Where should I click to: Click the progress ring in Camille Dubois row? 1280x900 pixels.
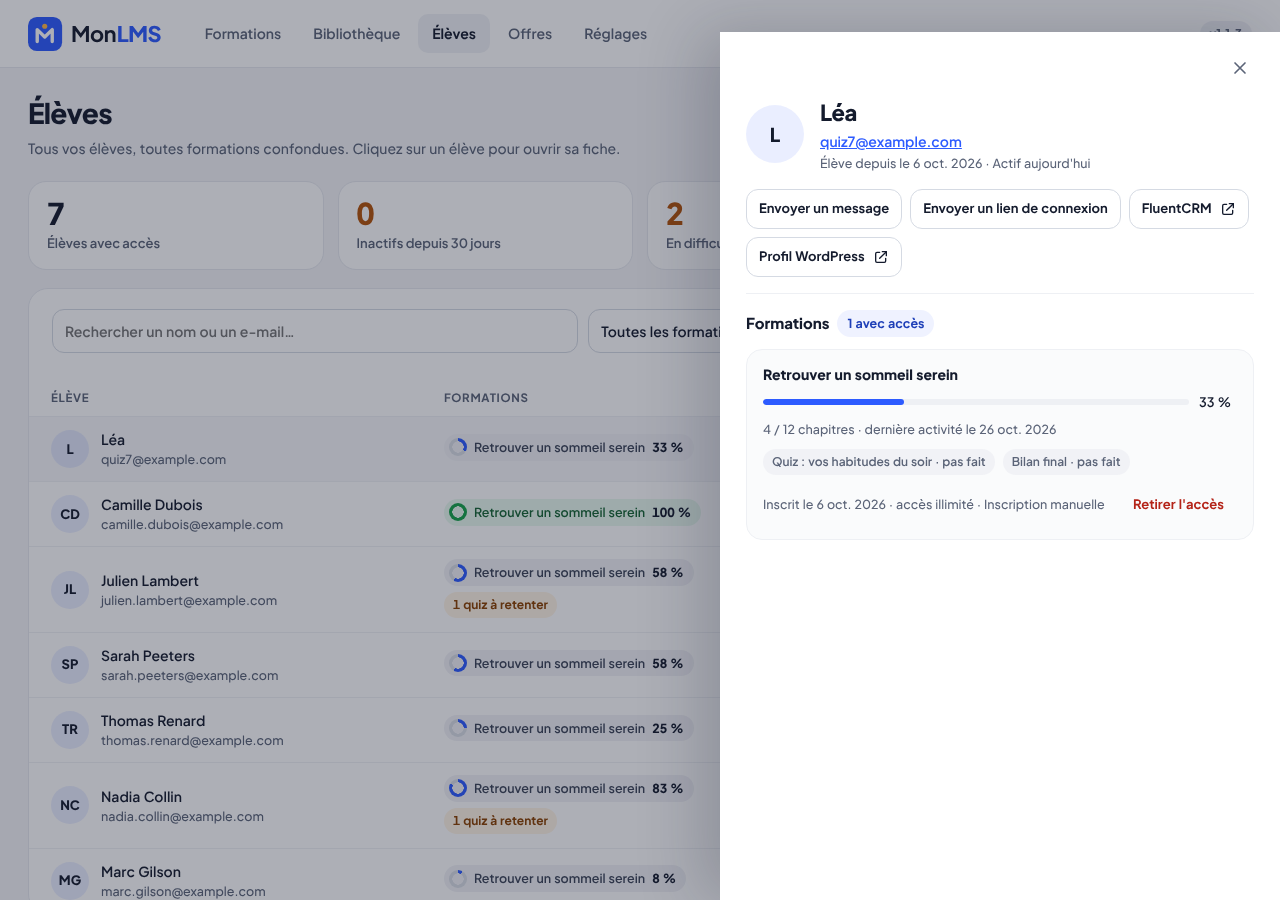click(x=458, y=513)
